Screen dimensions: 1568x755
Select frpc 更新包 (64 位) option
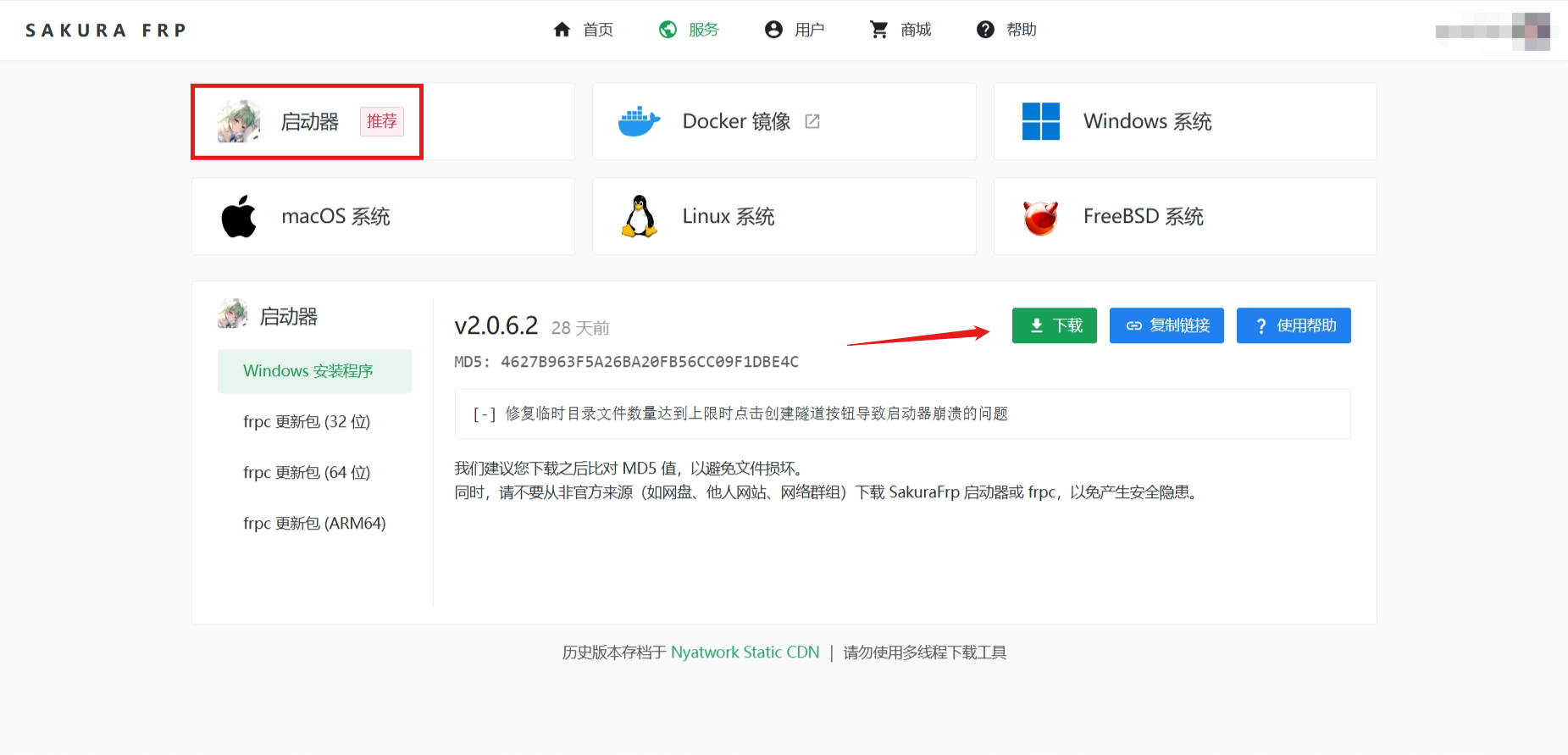coord(307,473)
